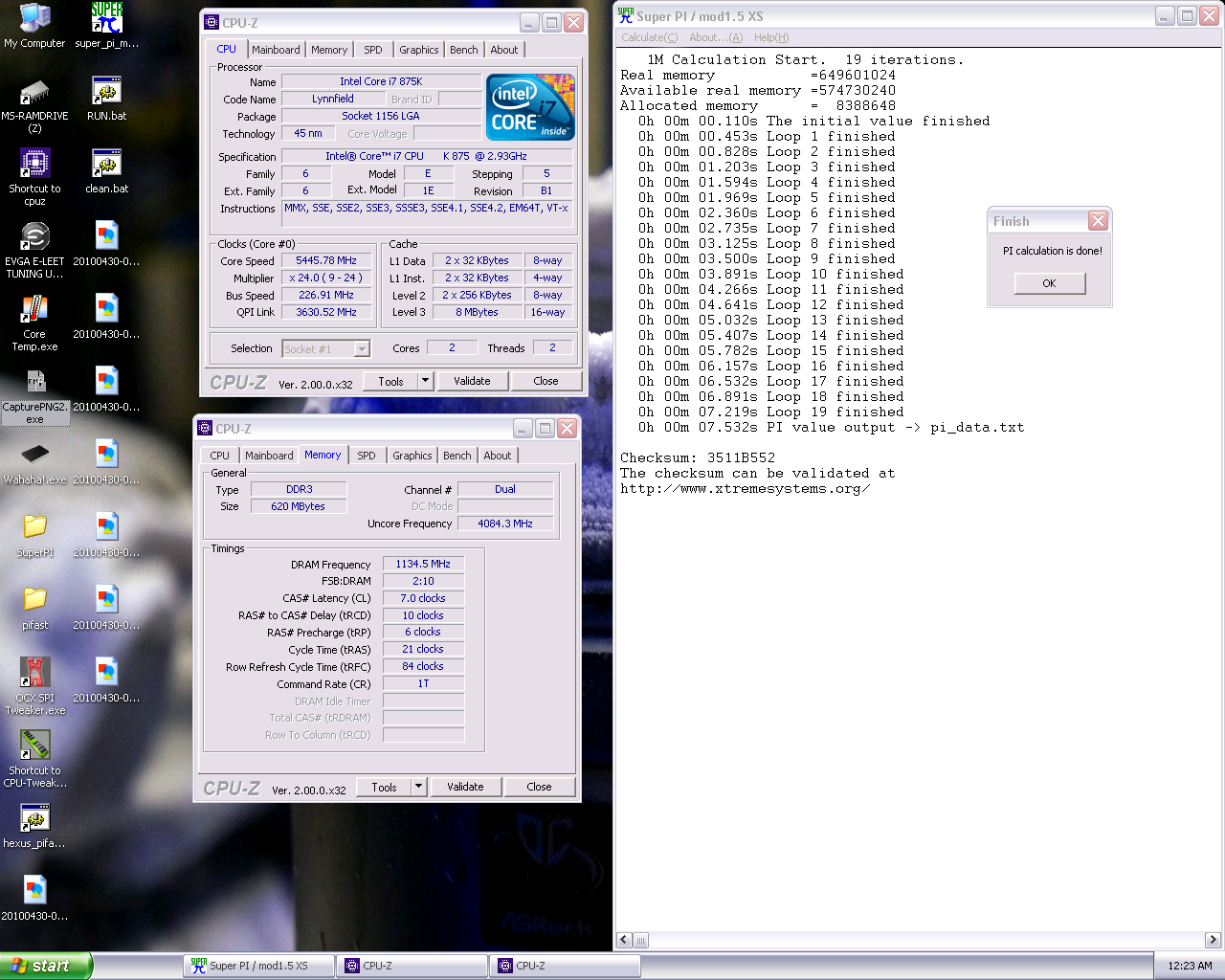Screen dimensions: 1225x980
Task: Expand Socket #1 selection dropdown
Action: click(362, 349)
